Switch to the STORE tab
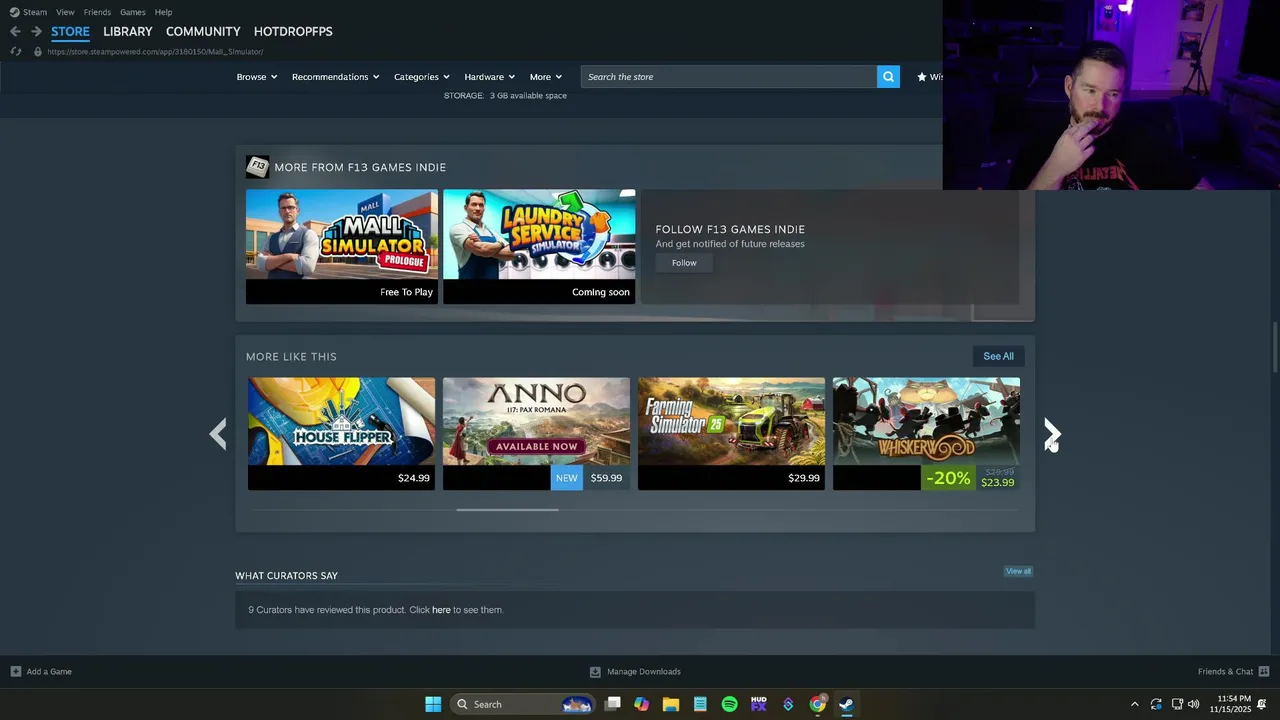Screen dimensions: 1280x720 click(x=70, y=31)
